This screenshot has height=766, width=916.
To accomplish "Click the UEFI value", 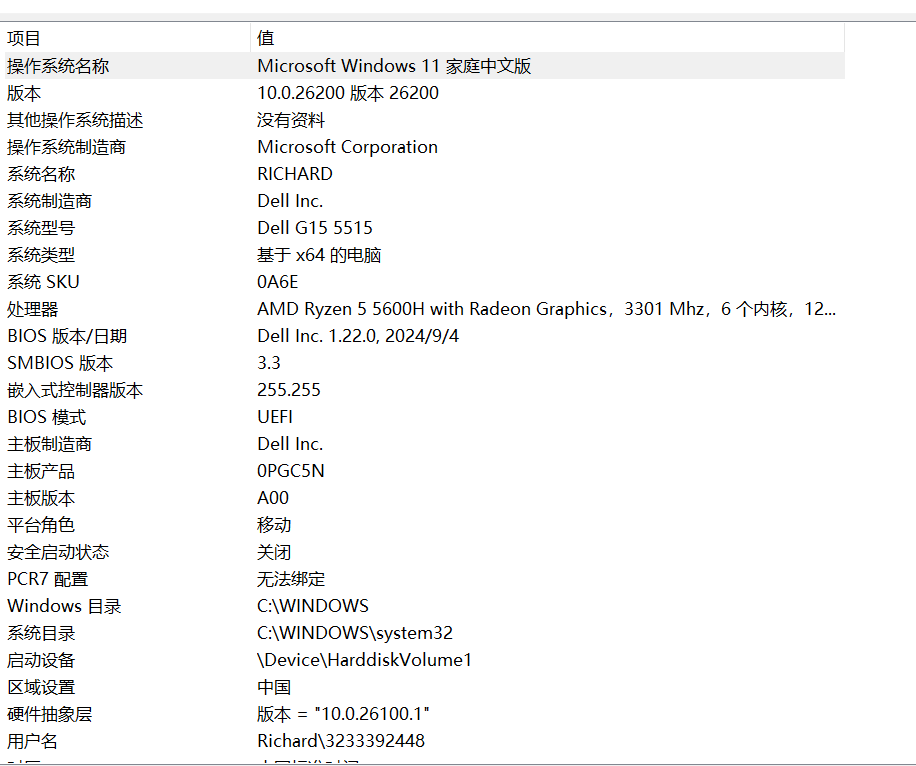I will (275, 417).
